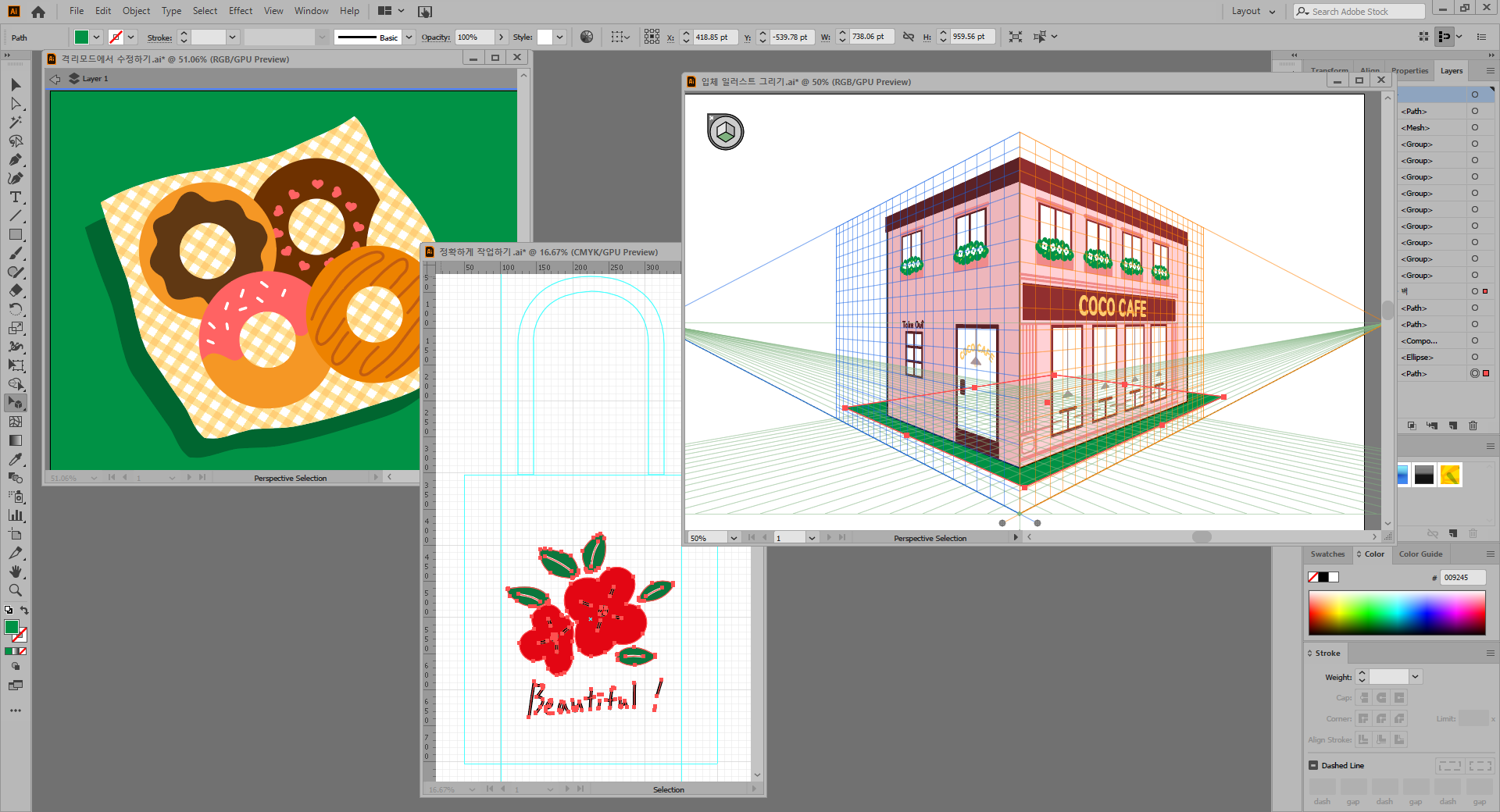The width and height of the screenshot is (1500, 812).
Task: Click the spectrum ramp in Color panel
Action: click(1397, 613)
